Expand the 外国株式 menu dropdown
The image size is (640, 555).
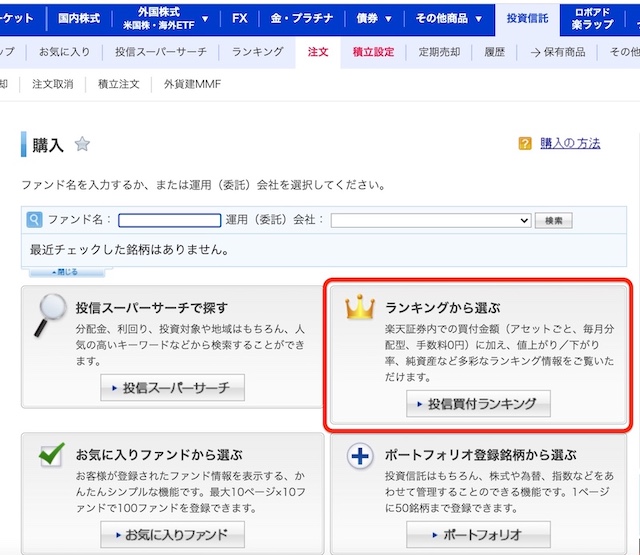click(x=205, y=18)
